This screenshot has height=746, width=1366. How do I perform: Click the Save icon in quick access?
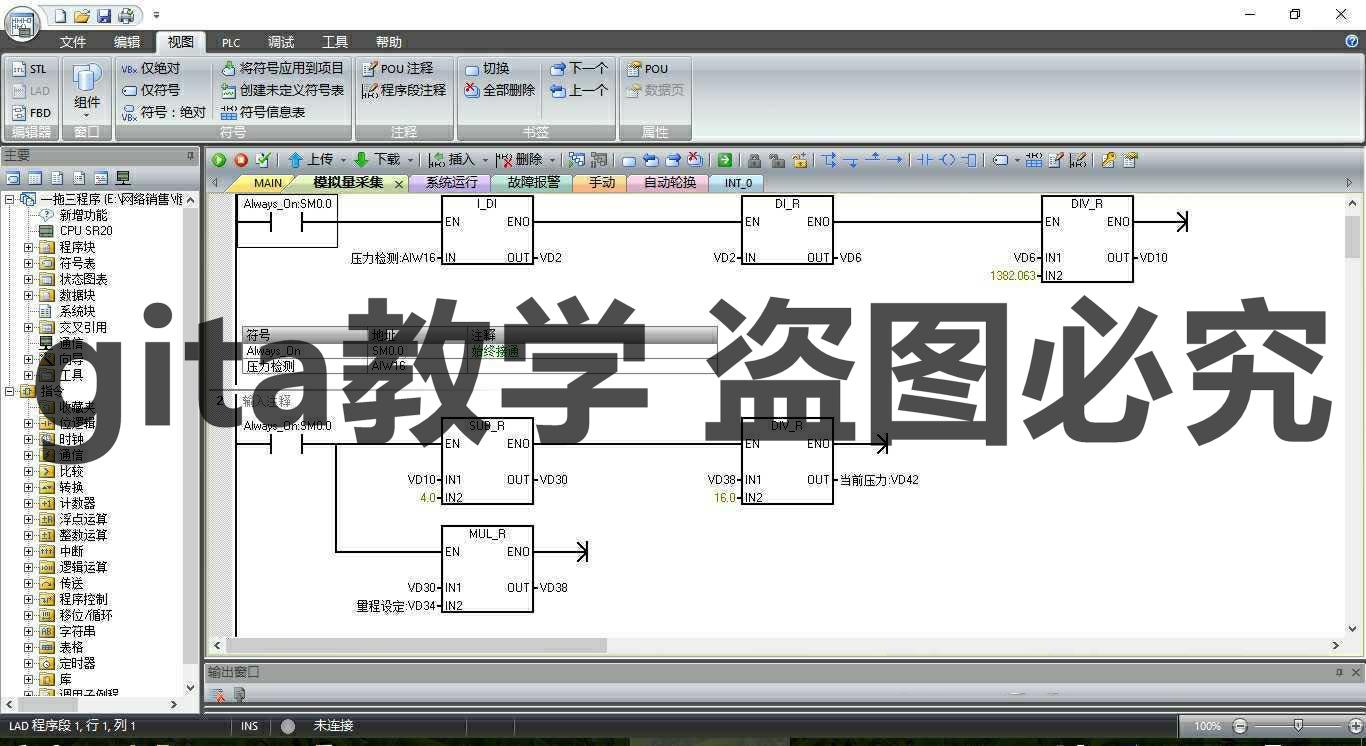pyautogui.click(x=104, y=15)
